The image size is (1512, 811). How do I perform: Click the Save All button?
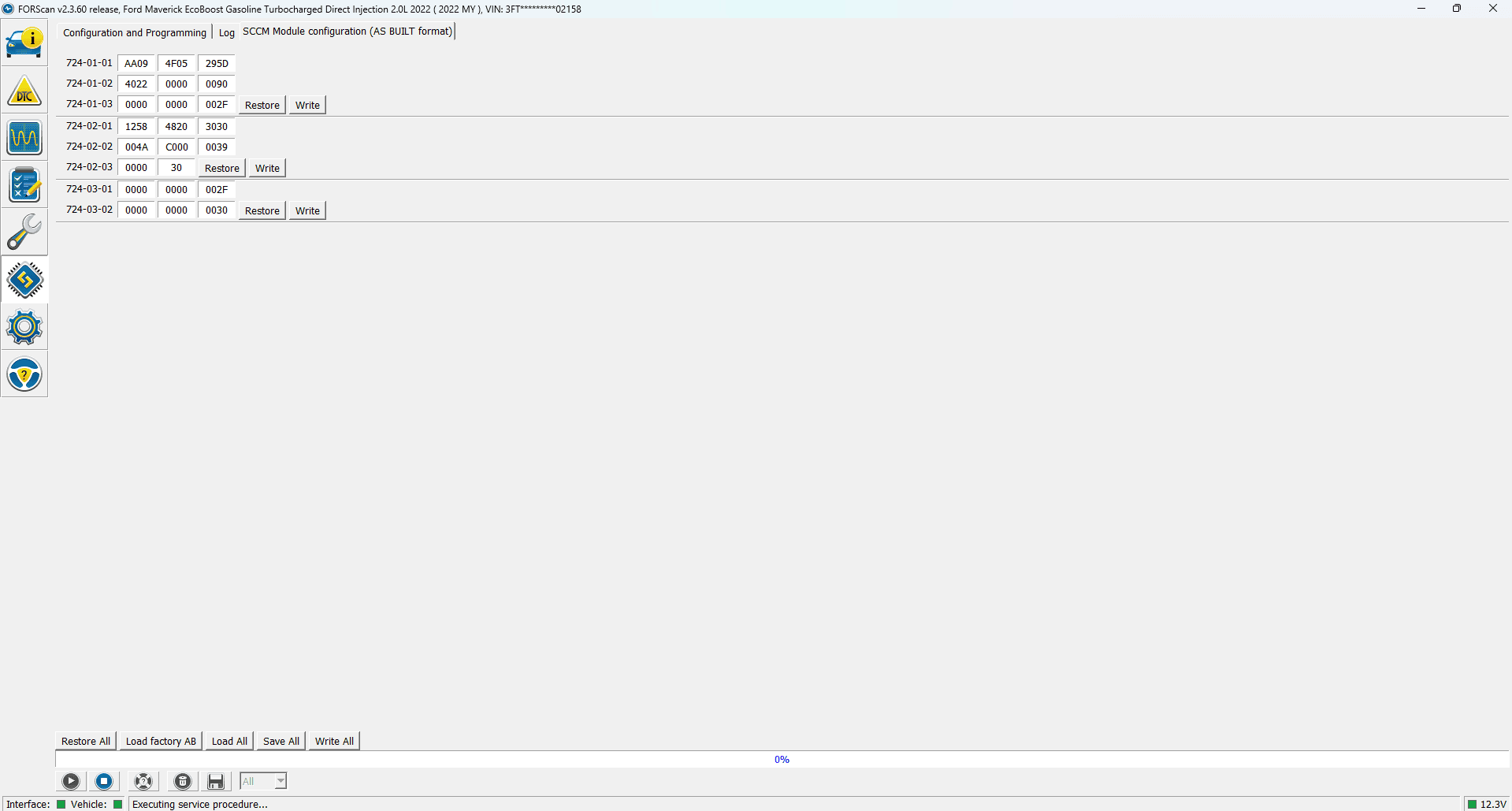(x=281, y=741)
